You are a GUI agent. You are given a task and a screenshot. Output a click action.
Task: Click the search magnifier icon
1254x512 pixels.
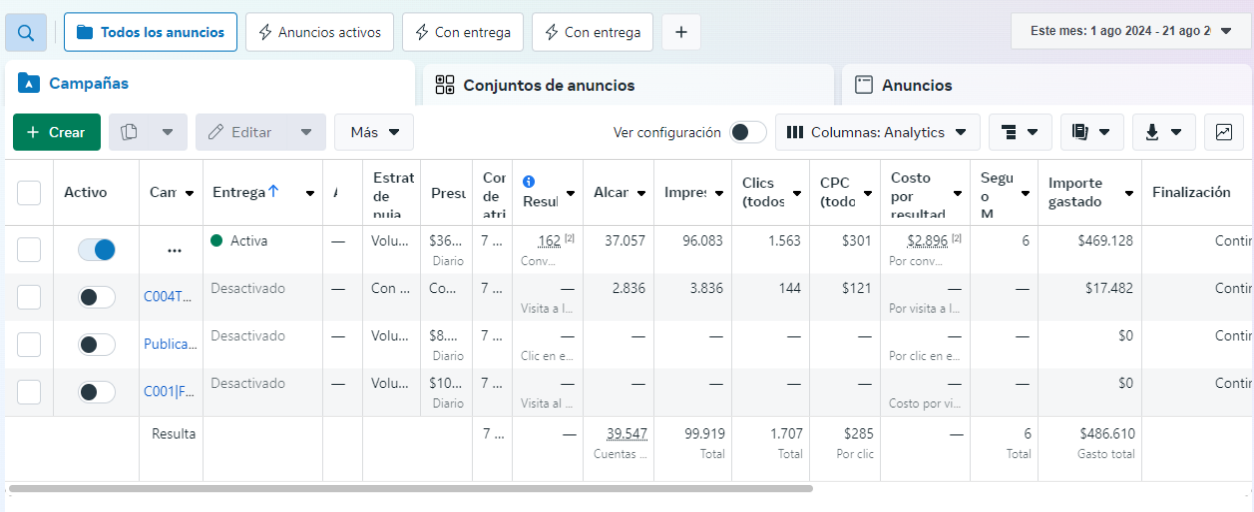(x=25, y=32)
